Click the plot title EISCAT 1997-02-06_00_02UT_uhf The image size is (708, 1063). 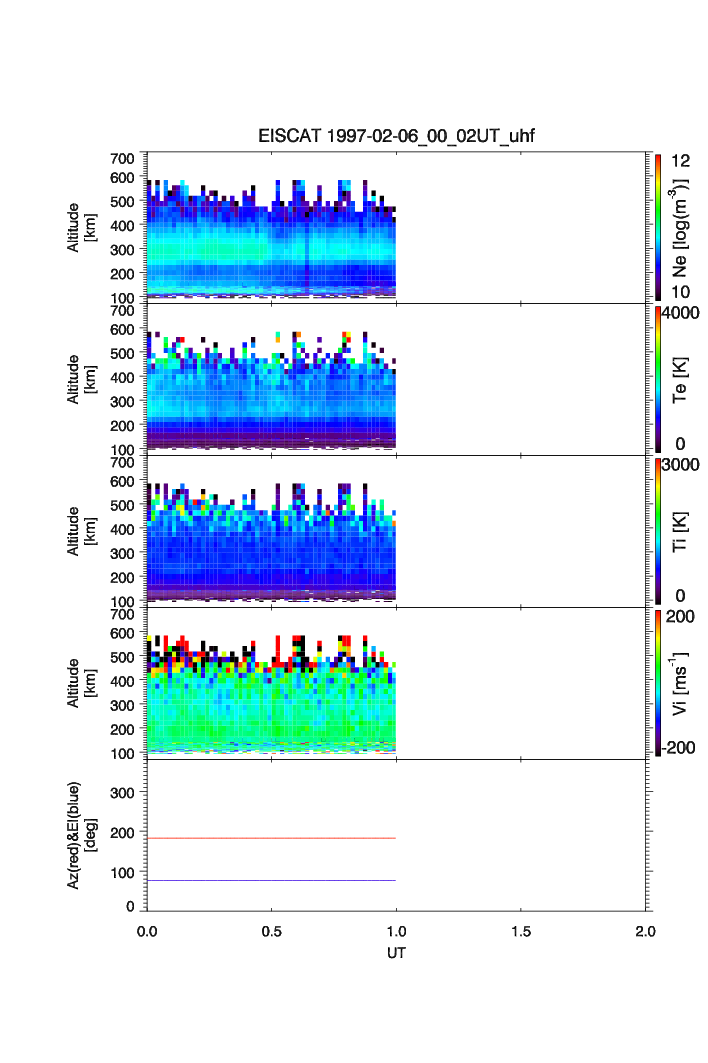click(x=396, y=136)
